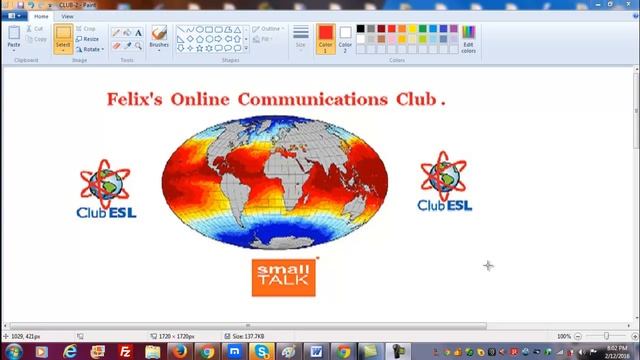Image resolution: width=640 pixels, height=360 pixels.
Task: Pick the green color swatch
Action: tap(423, 29)
